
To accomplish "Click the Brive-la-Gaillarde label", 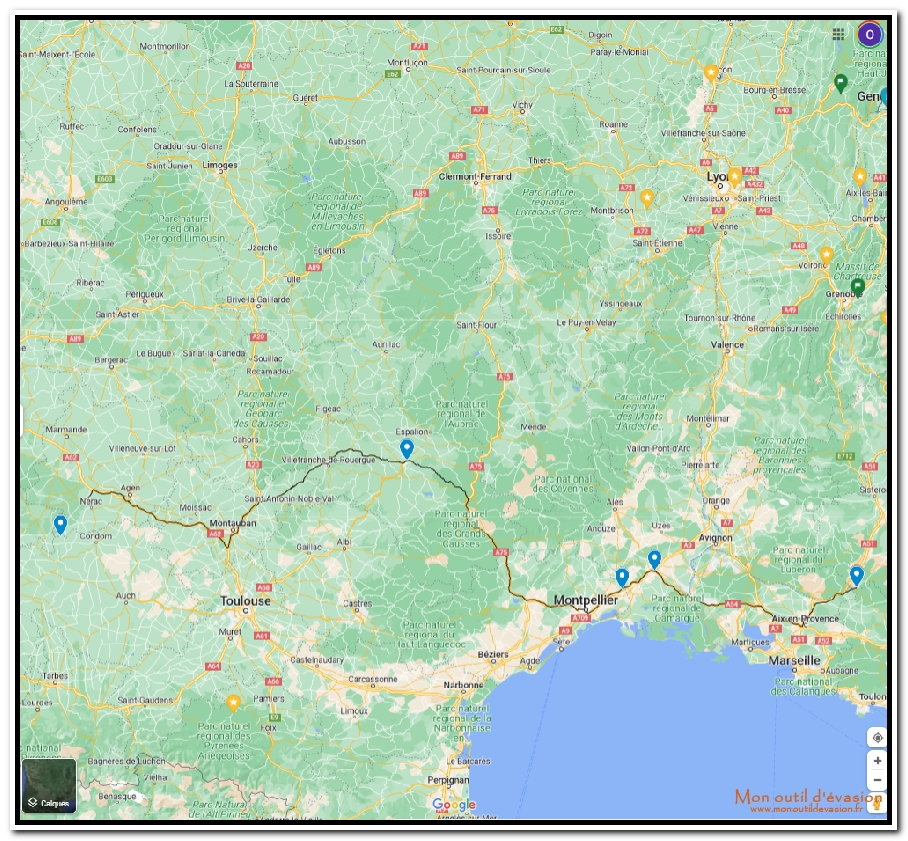I will (258, 299).
